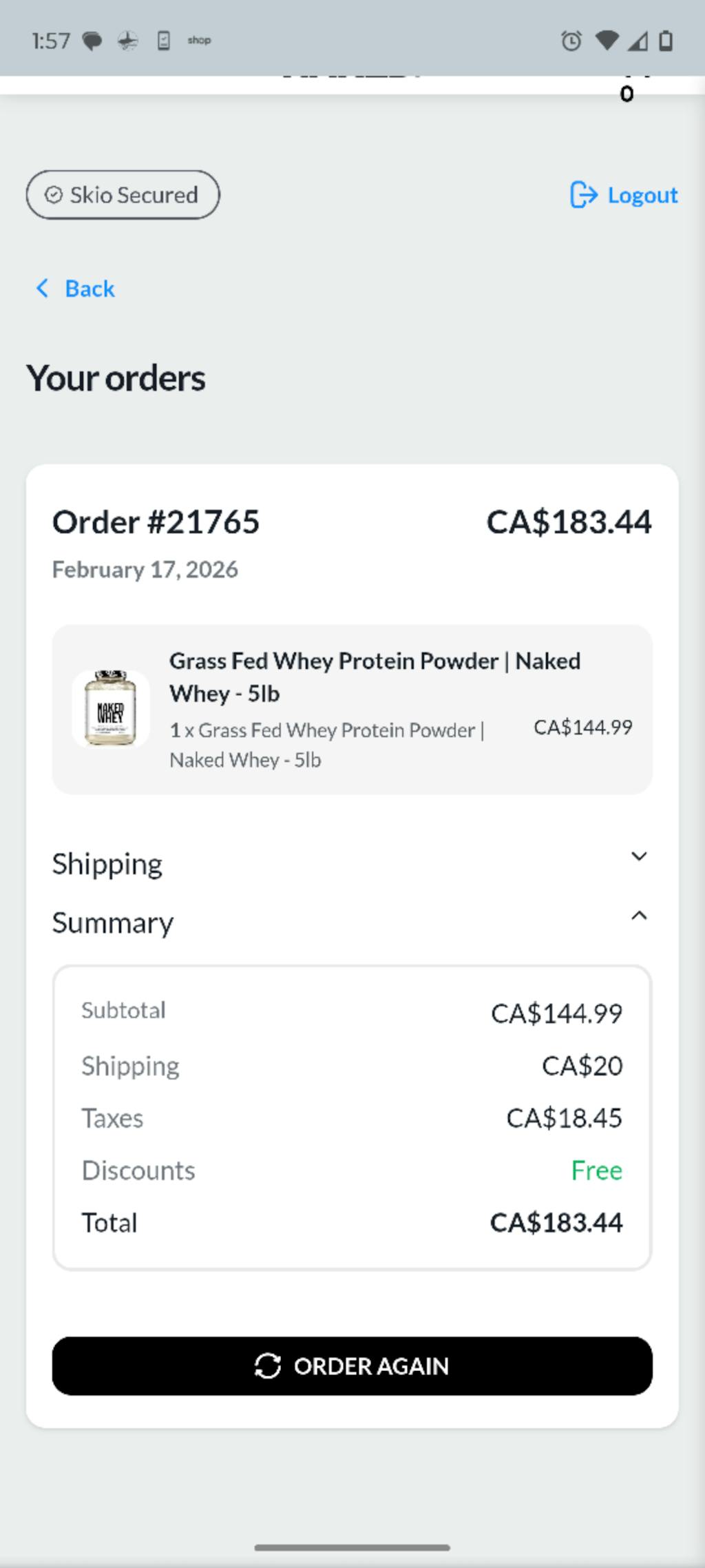Tap the Summary section heading
The image size is (705, 1568).
tap(113, 923)
